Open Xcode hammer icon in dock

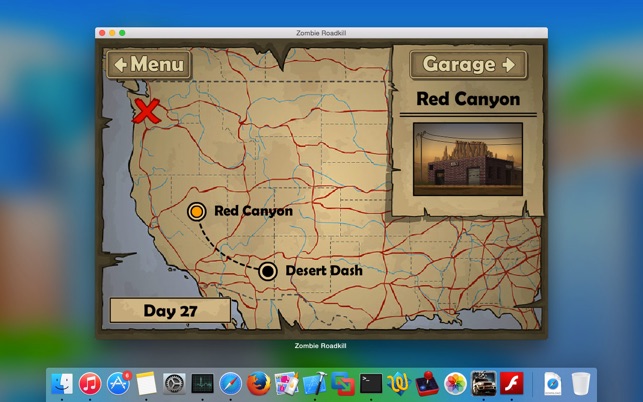point(315,384)
